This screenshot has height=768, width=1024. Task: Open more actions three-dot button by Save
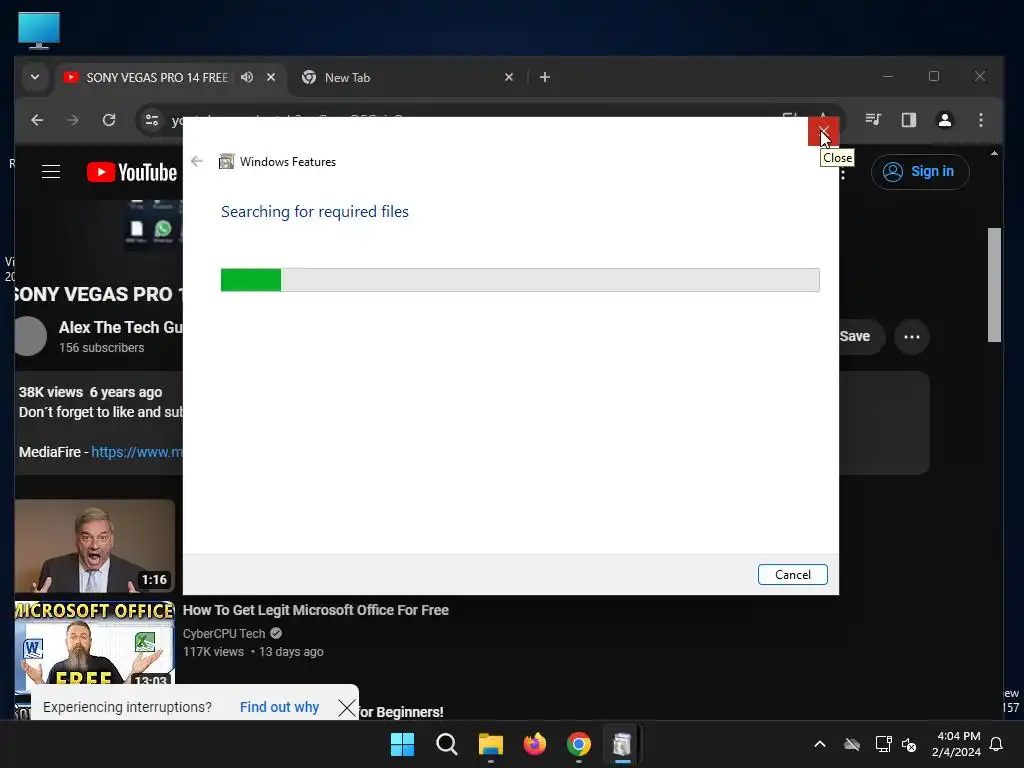(912, 337)
